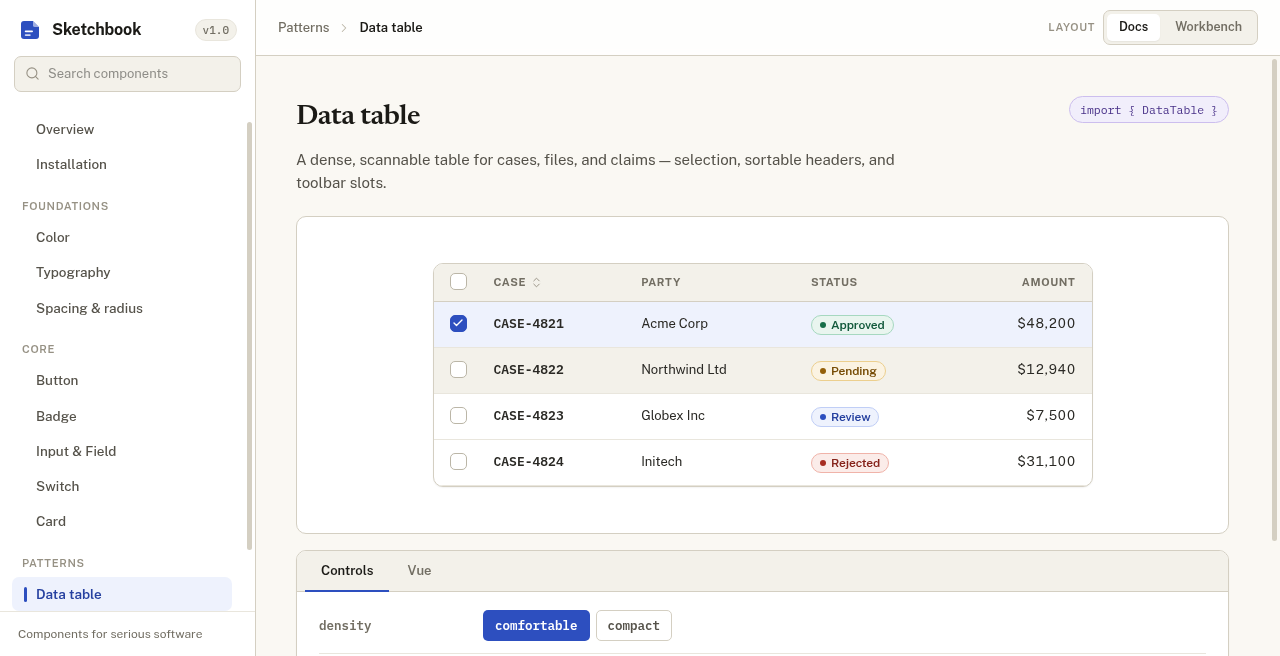Open the Installation page
1280x656 pixels.
point(122,165)
